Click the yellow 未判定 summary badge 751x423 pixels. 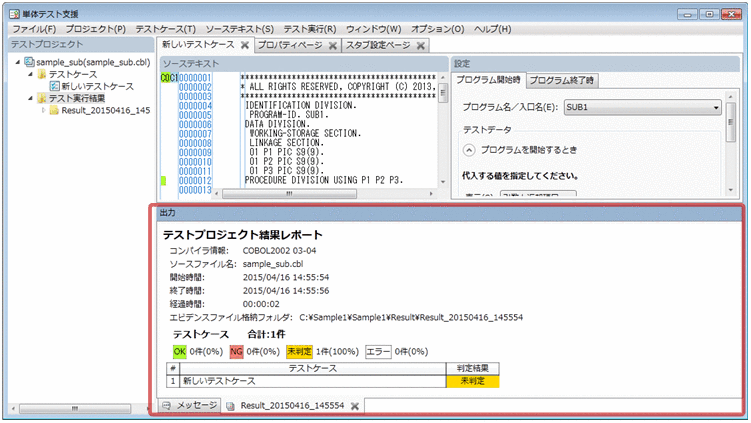click(x=299, y=352)
